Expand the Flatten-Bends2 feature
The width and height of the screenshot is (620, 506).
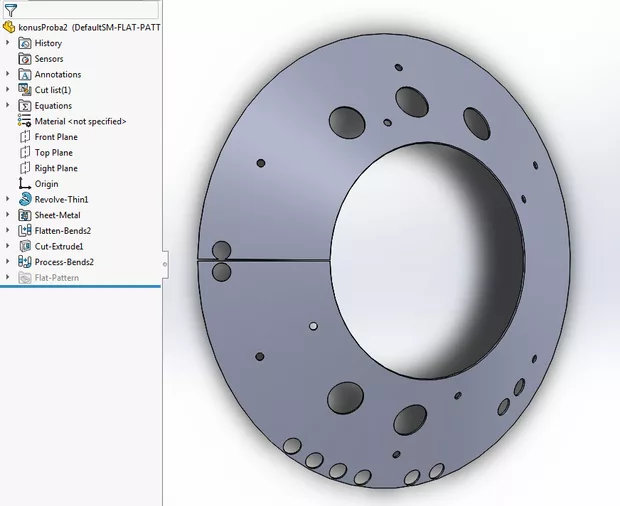(8, 230)
